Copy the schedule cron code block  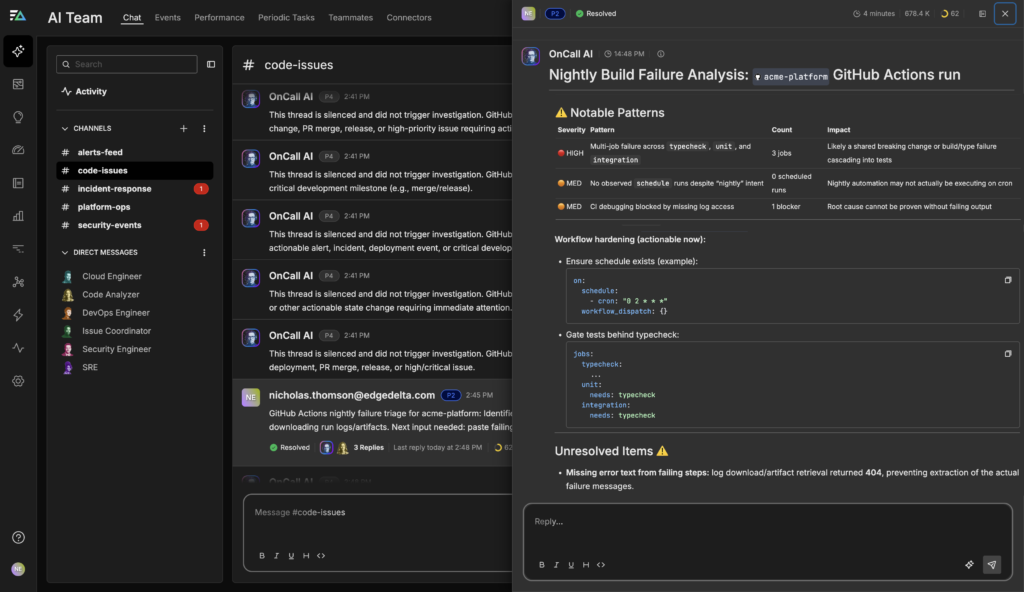[x=1008, y=280]
